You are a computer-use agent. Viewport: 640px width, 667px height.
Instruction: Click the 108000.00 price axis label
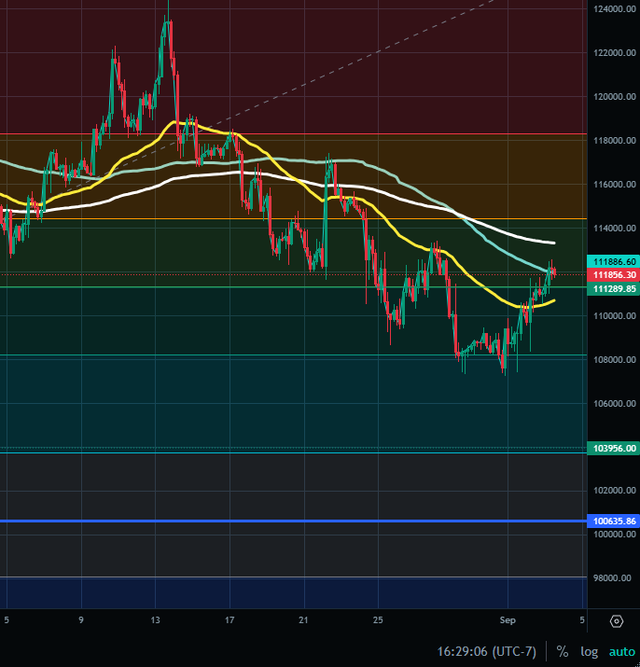tap(614, 359)
